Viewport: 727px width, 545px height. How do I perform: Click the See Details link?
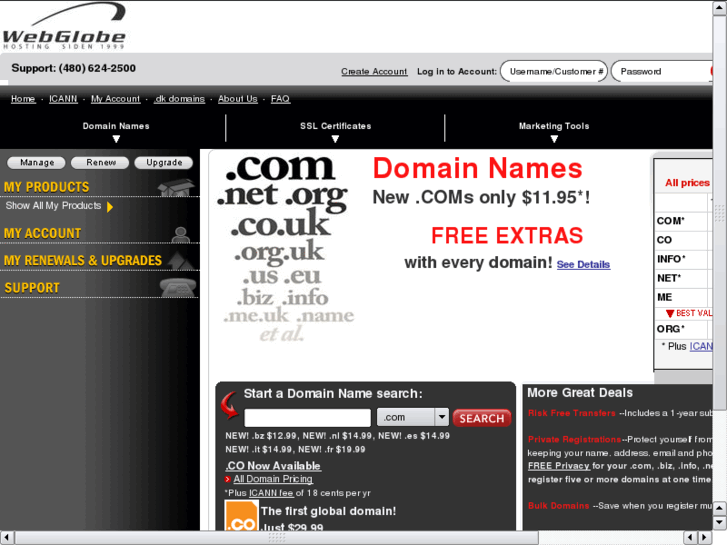[583, 264]
